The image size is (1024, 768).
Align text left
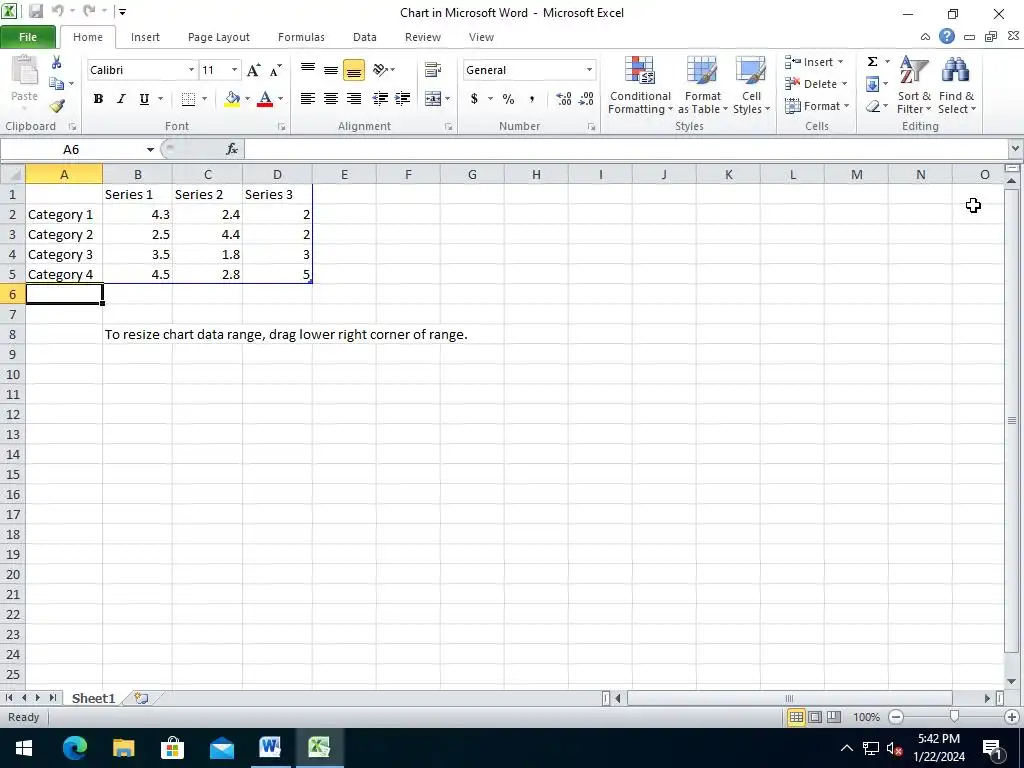[308, 99]
